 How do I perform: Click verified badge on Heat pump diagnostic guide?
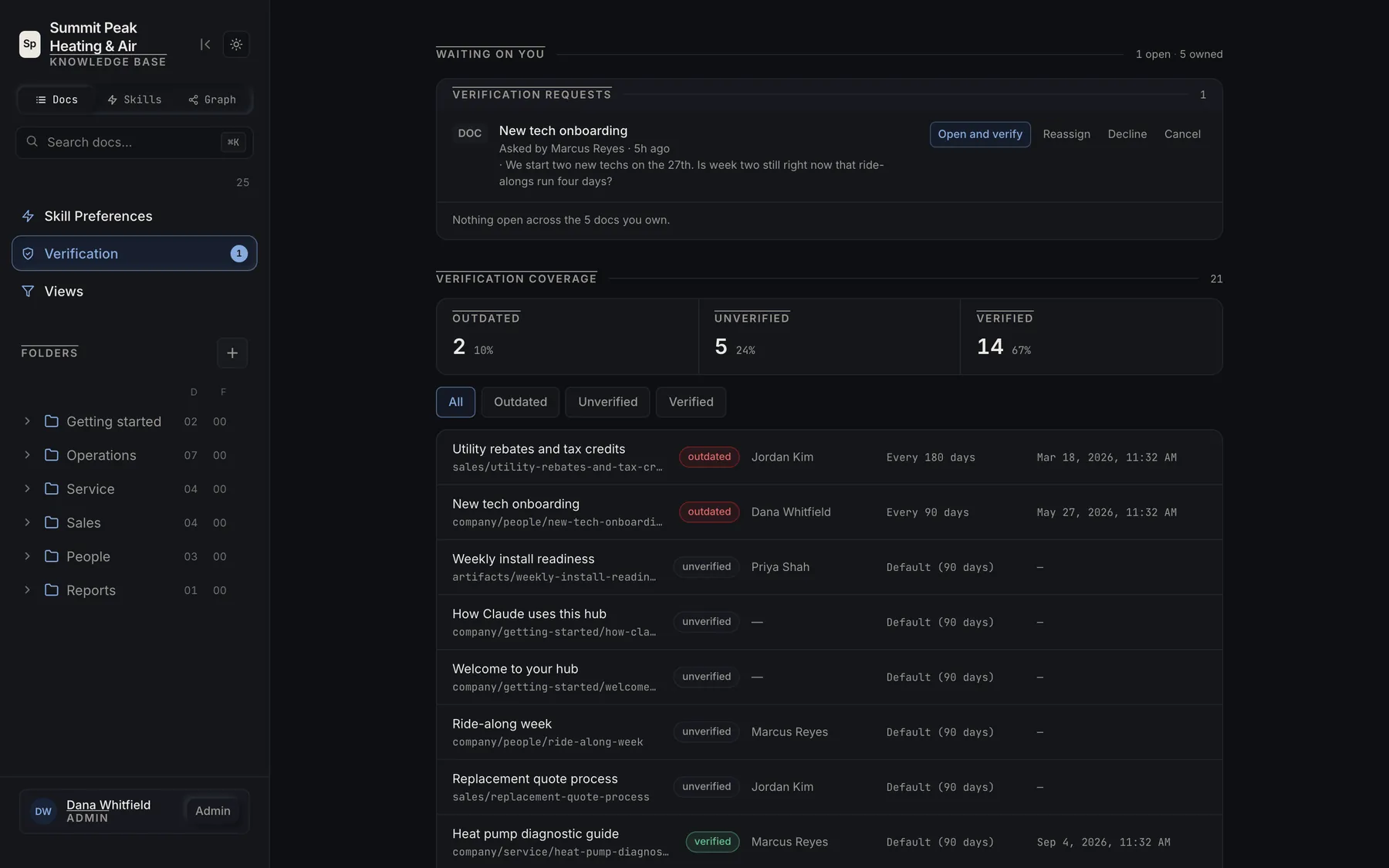(712, 842)
